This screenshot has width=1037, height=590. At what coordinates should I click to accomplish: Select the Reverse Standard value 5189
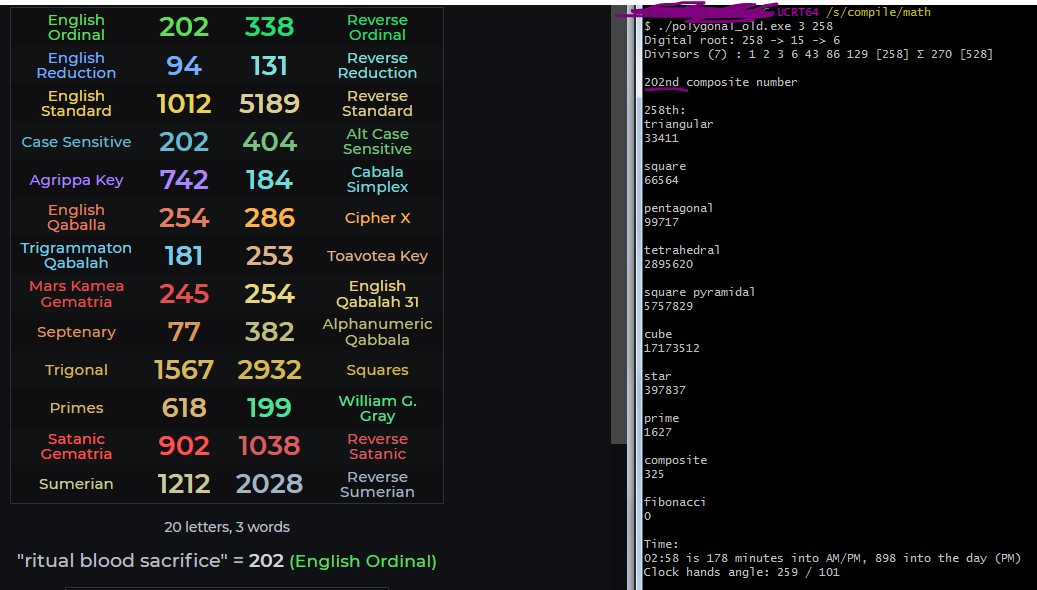tap(269, 103)
